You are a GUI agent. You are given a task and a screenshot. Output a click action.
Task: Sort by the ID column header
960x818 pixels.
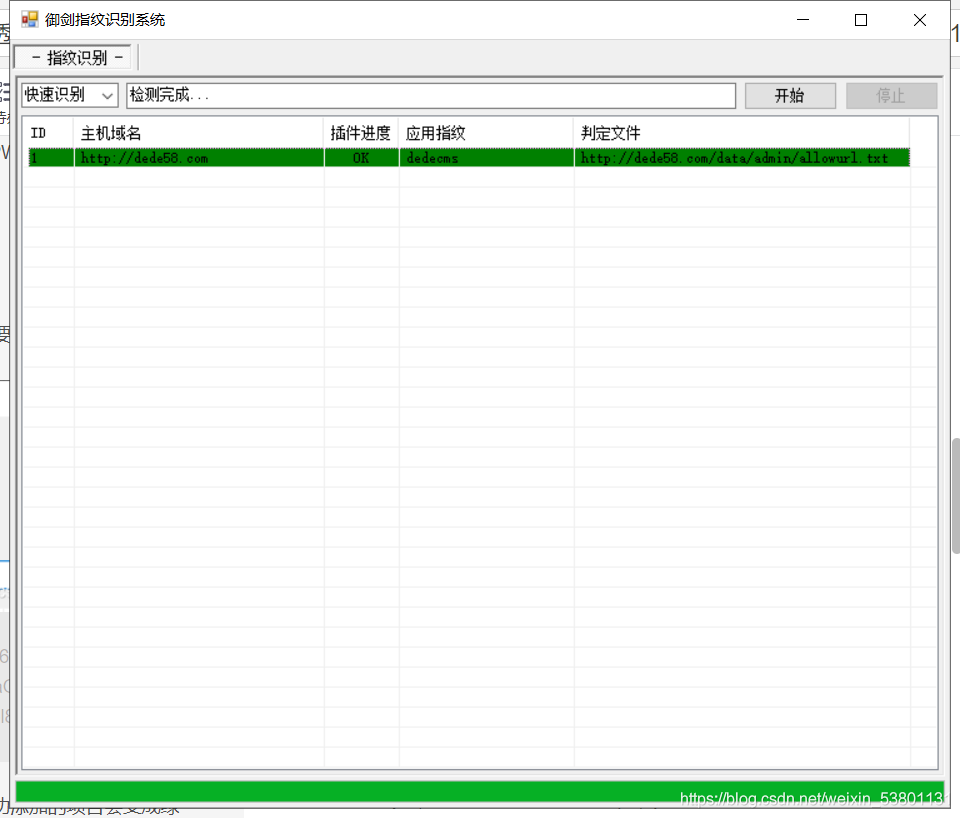[49, 133]
